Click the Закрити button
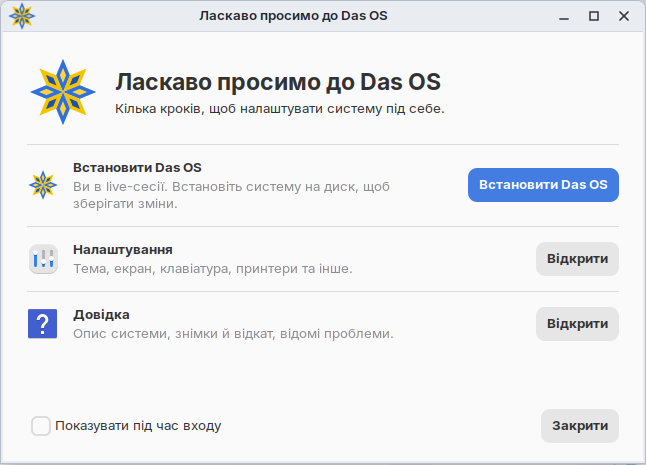 tap(580, 426)
